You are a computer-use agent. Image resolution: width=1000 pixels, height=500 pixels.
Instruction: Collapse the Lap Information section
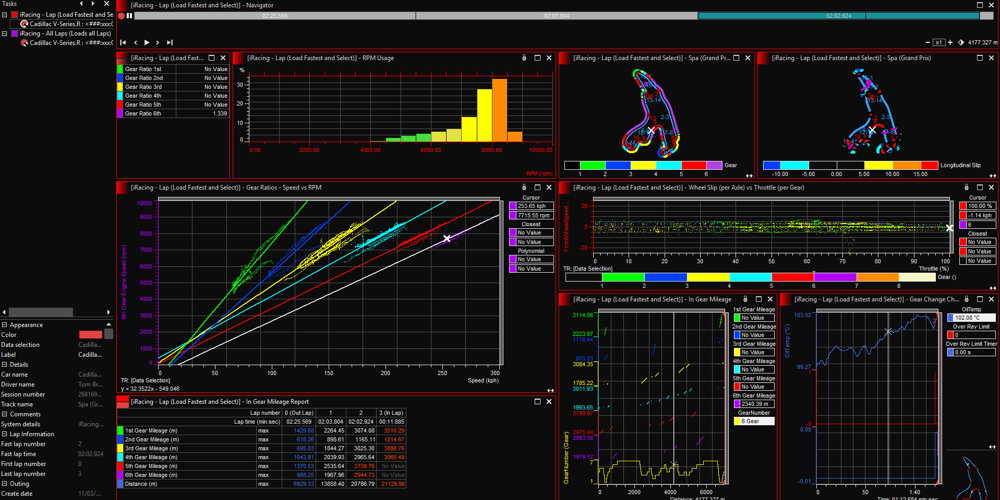4,434
